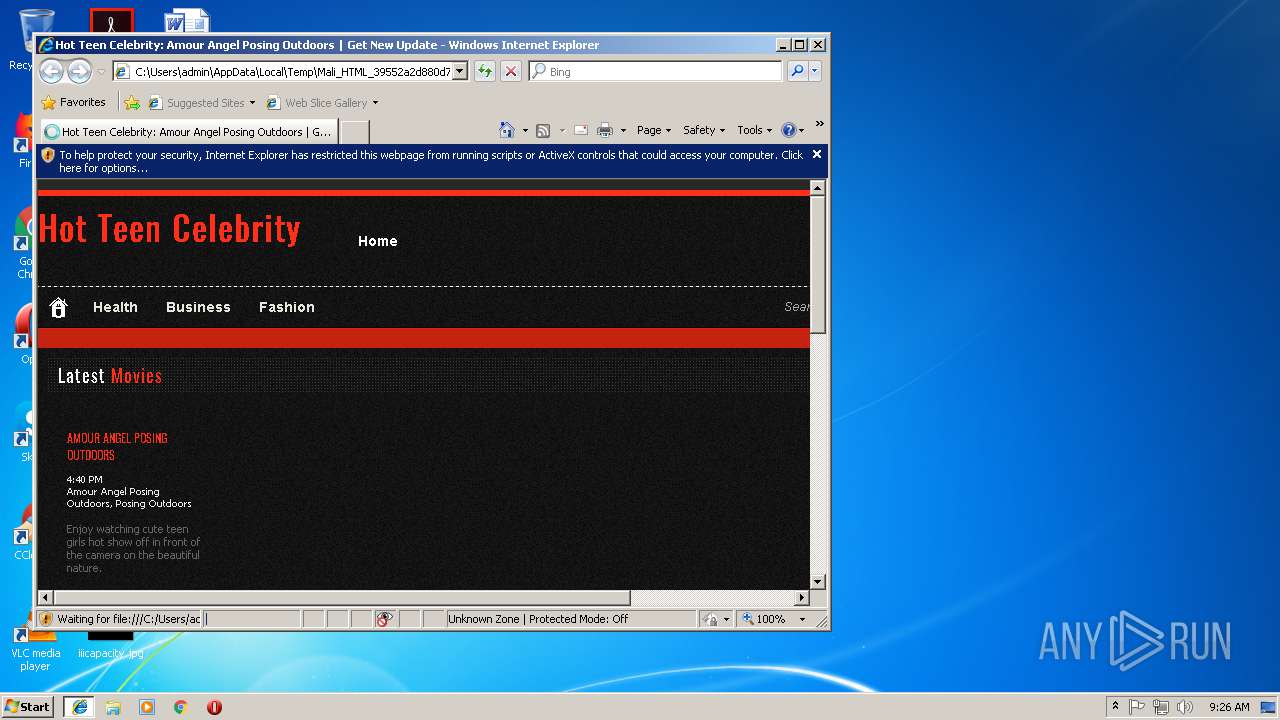Image resolution: width=1280 pixels, height=720 pixels.
Task: Open the Safety menu
Action: tap(704, 130)
